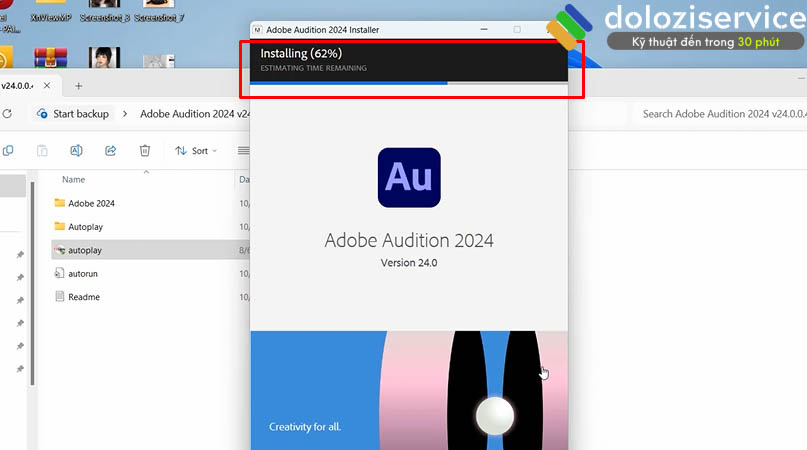
Task: Click the Installing (62%) status text
Action: (x=301, y=54)
